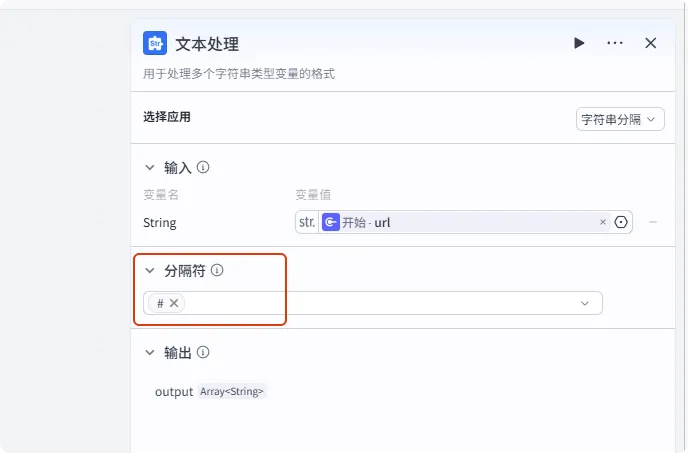
Task: Remove the String input row with minus
Action: [653, 222]
